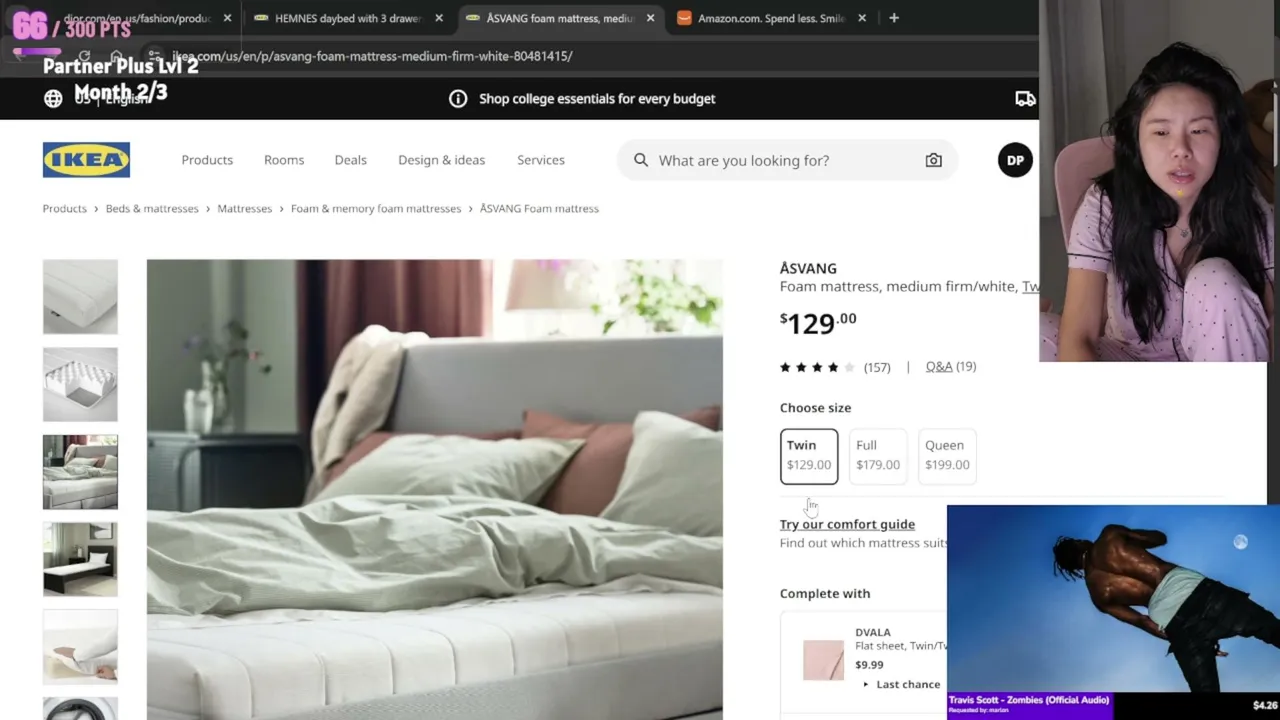Open the delivery truck icon
The image size is (1280, 720).
(x=1025, y=98)
